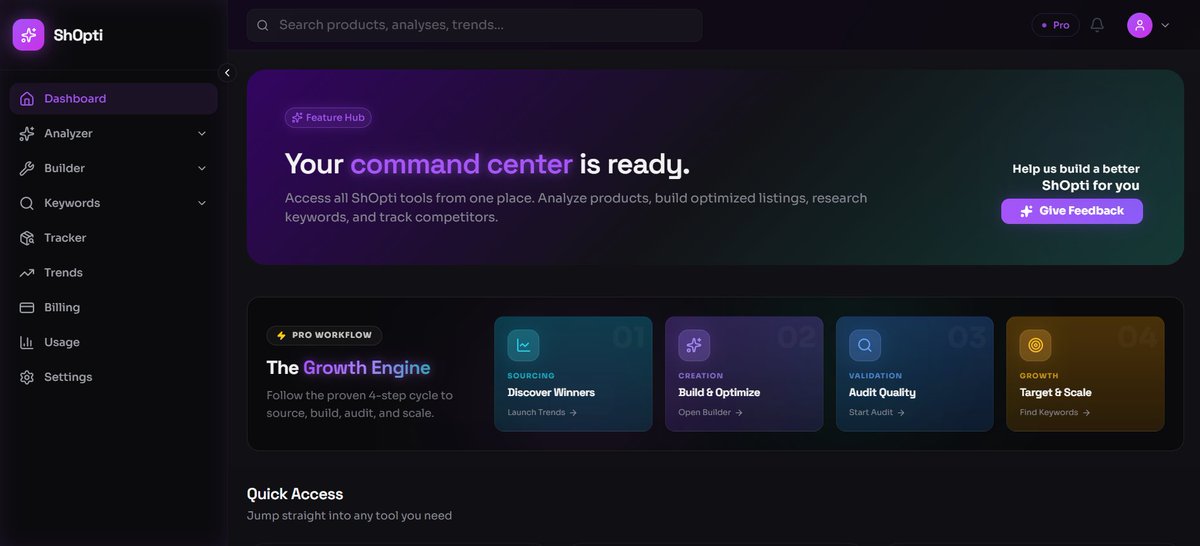Open the Usage menu item
Screen dimensions: 1200x546
[x=113, y=342]
